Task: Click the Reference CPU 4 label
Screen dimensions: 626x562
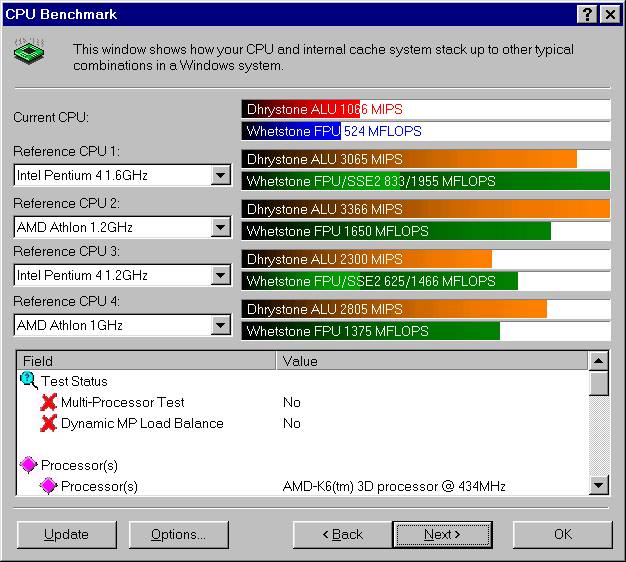Action: [66, 301]
